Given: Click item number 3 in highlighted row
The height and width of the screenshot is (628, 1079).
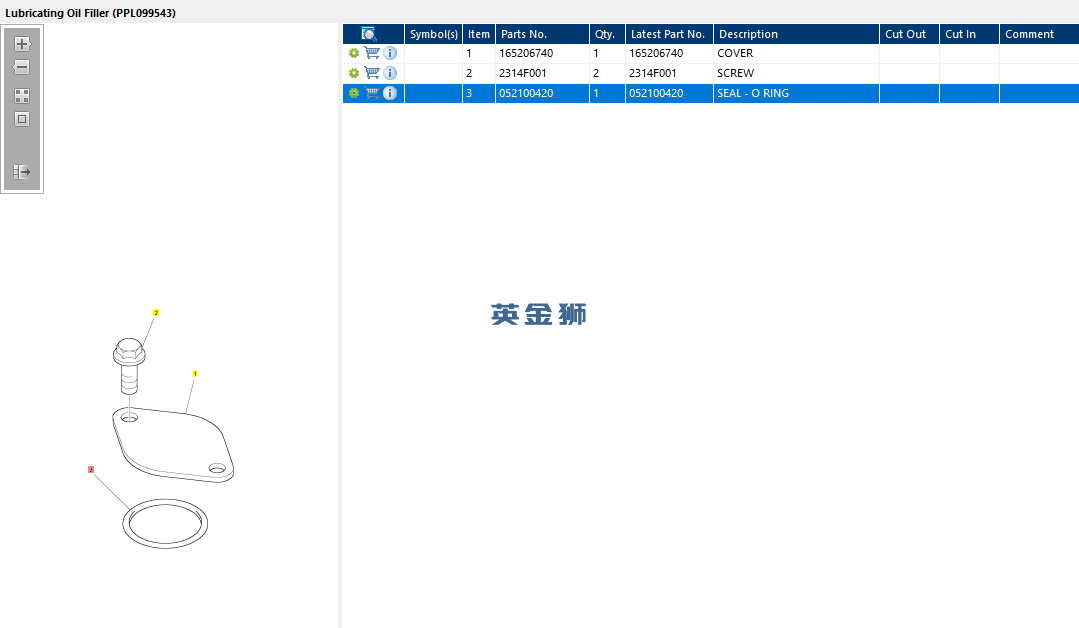Looking at the screenshot, I should tap(479, 93).
